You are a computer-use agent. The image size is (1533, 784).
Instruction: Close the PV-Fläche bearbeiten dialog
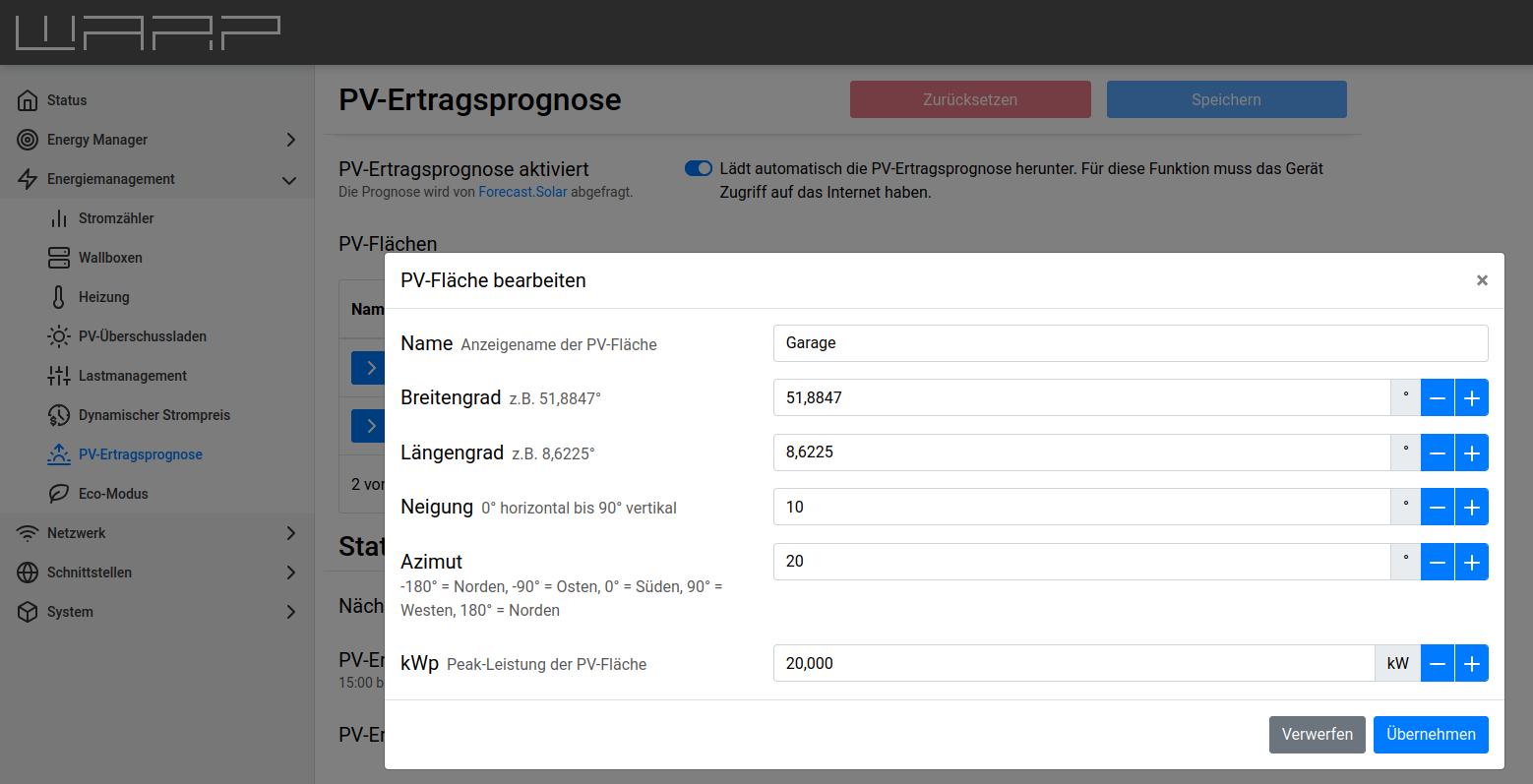pyautogui.click(x=1482, y=280)
